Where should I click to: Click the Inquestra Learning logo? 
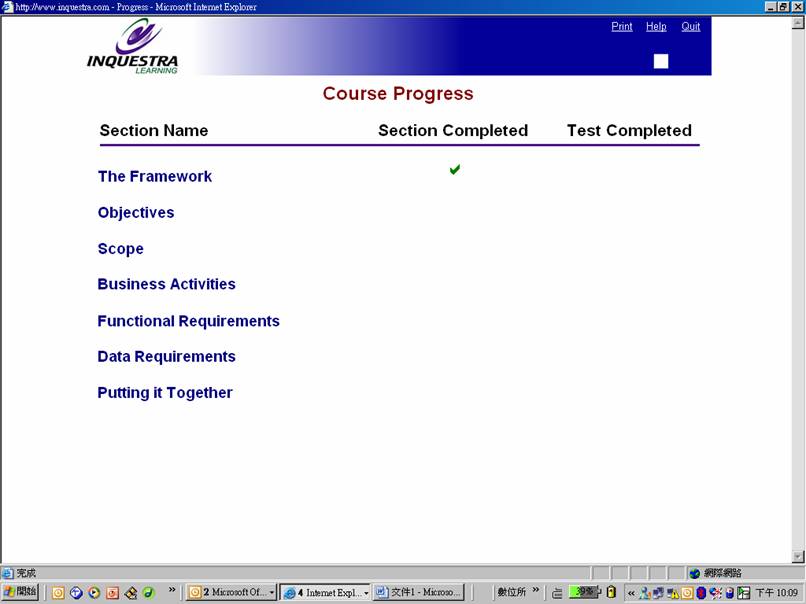[132, 47]
